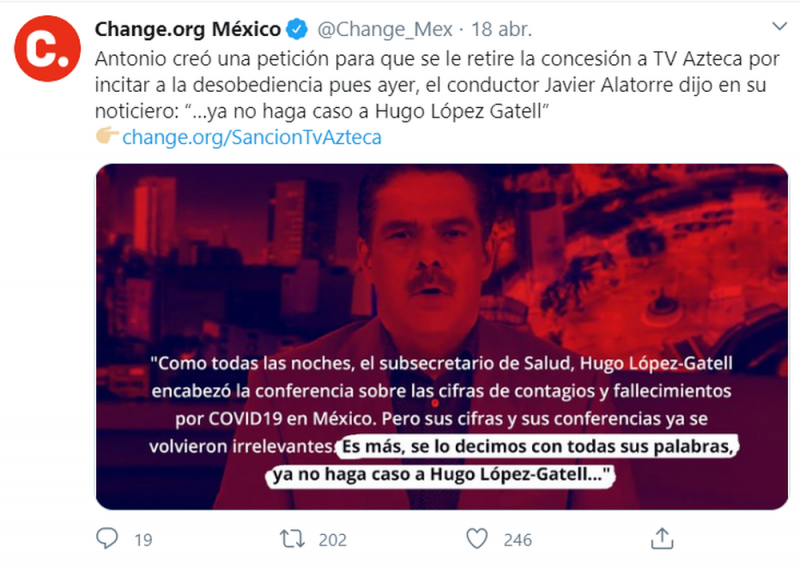Click the blue verified badge
The width and height of the screenshot is (800, 571).
pos(296,29)
